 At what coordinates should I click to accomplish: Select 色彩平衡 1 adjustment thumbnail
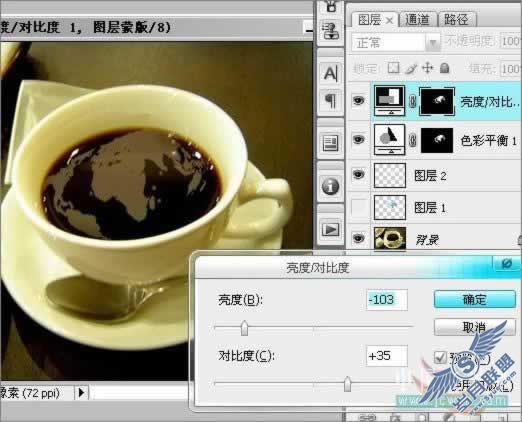point(390,140)
